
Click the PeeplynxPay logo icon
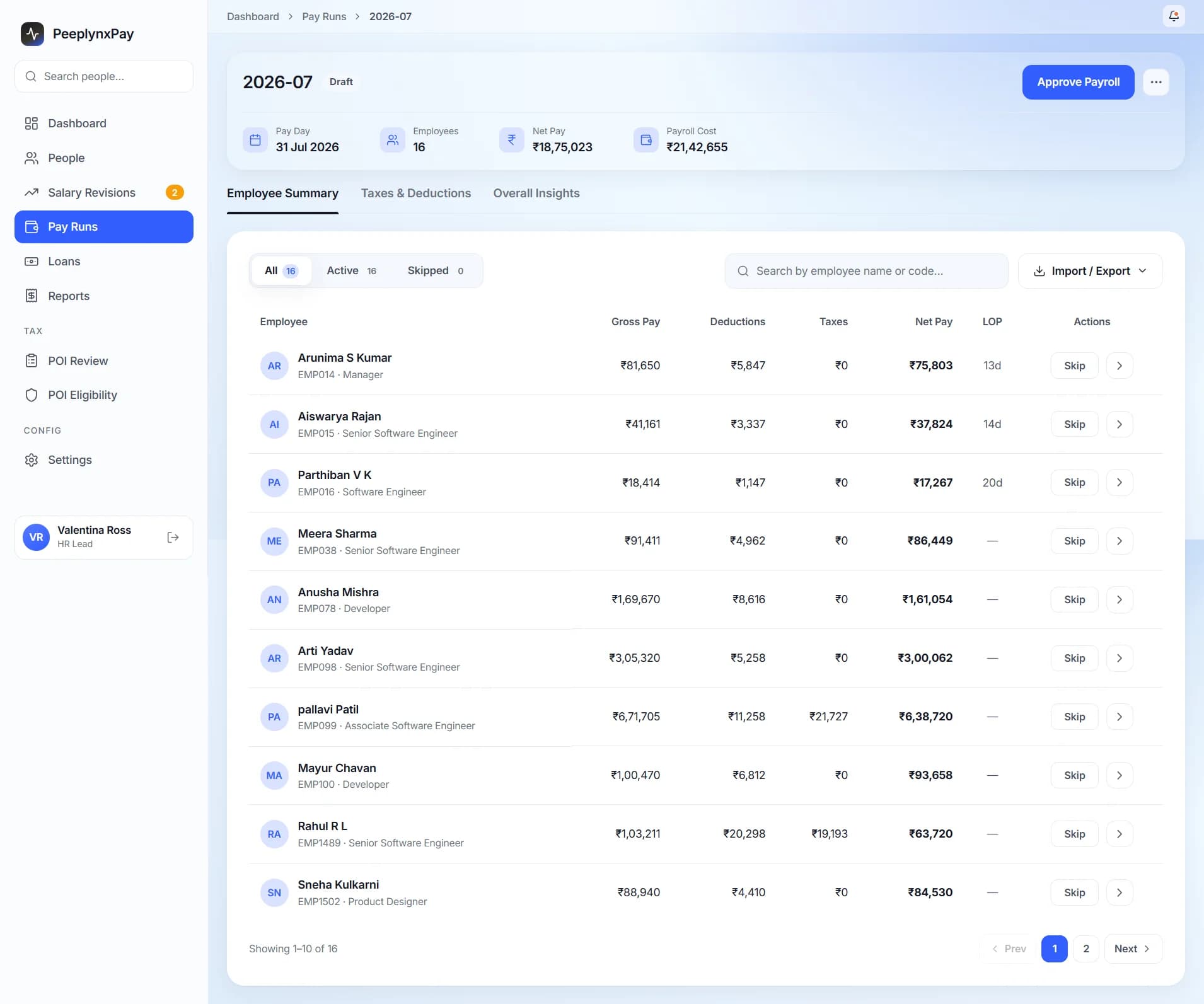(x=32, y=34)
